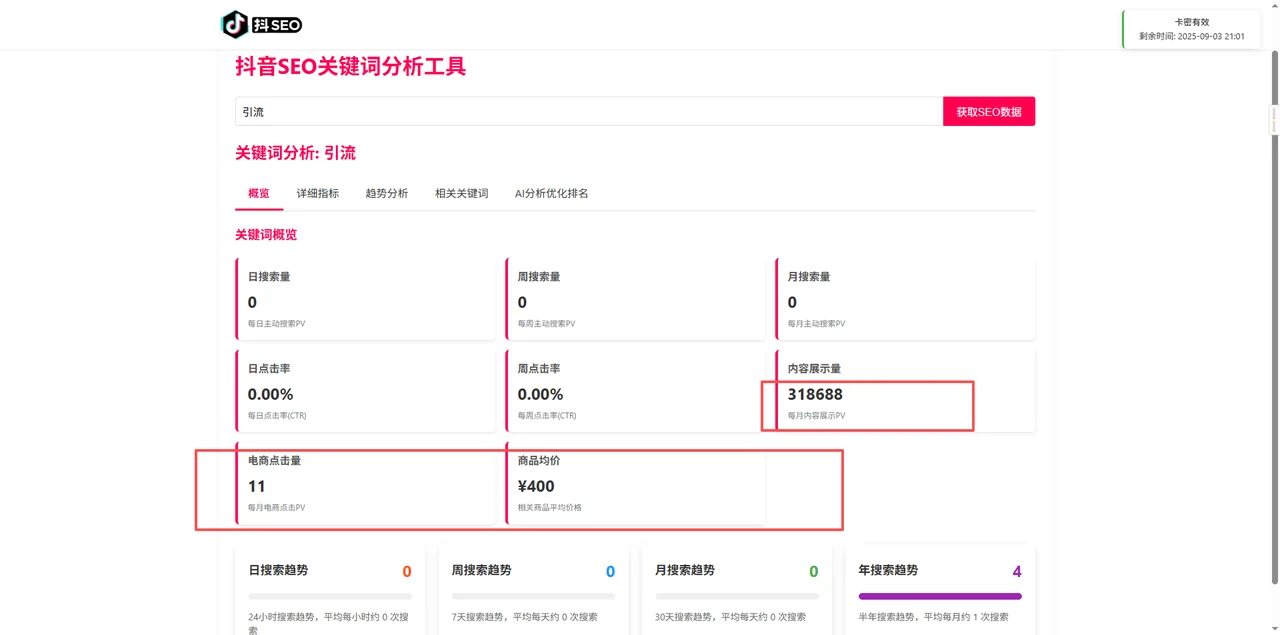Click the 周点击率 card label

pyautogui.click(x=539, y=369)
